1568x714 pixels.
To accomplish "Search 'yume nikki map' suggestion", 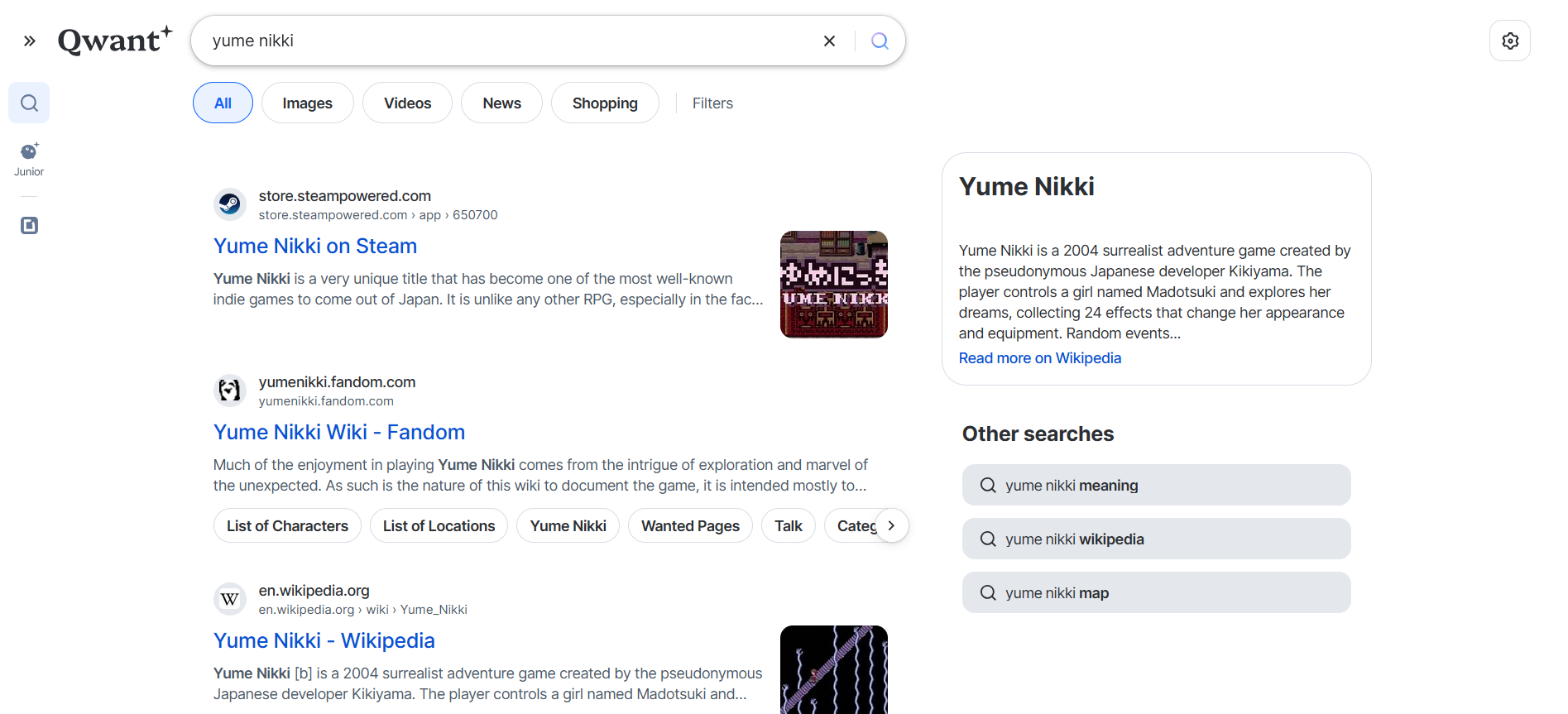I will coord(1156,592).
